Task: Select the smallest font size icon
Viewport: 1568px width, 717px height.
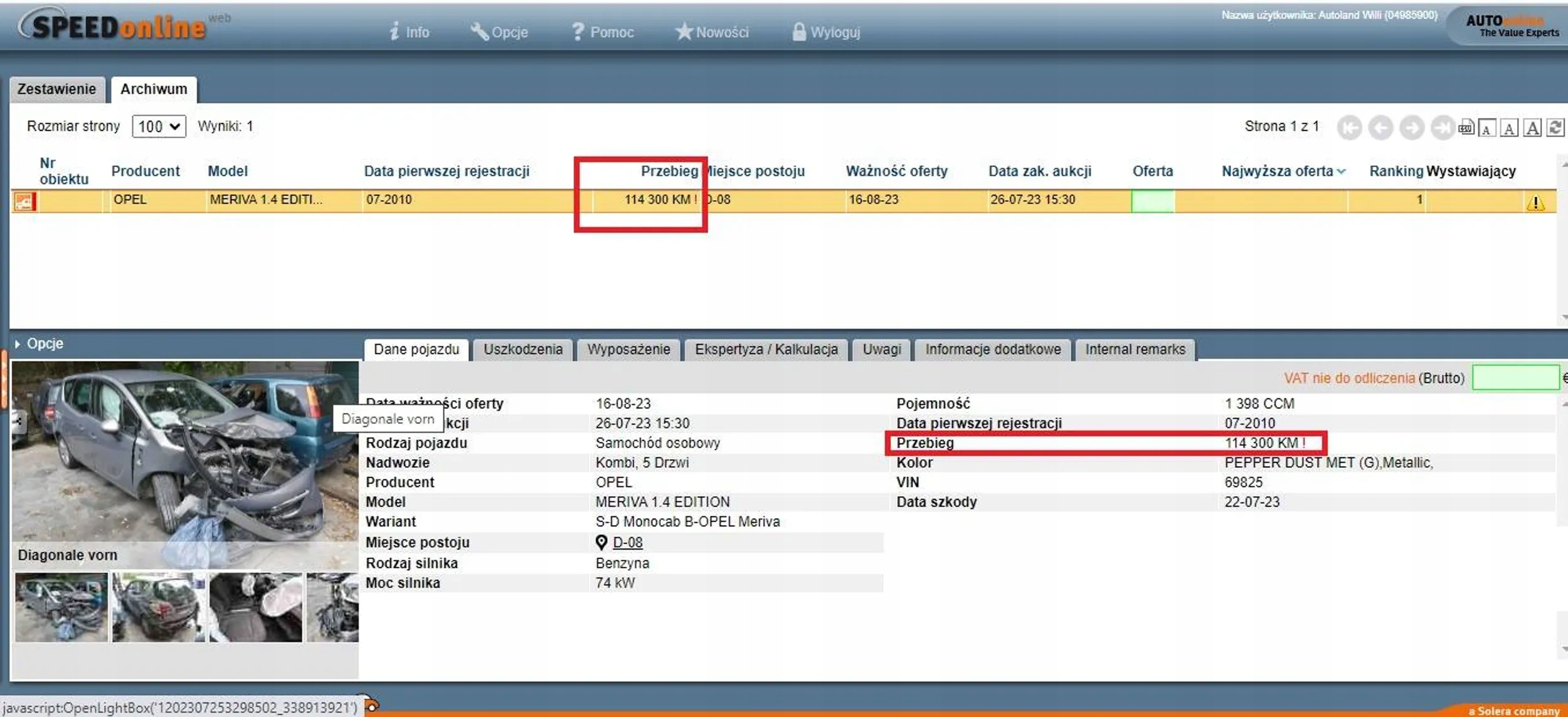Action: [x=1486, y=129]
